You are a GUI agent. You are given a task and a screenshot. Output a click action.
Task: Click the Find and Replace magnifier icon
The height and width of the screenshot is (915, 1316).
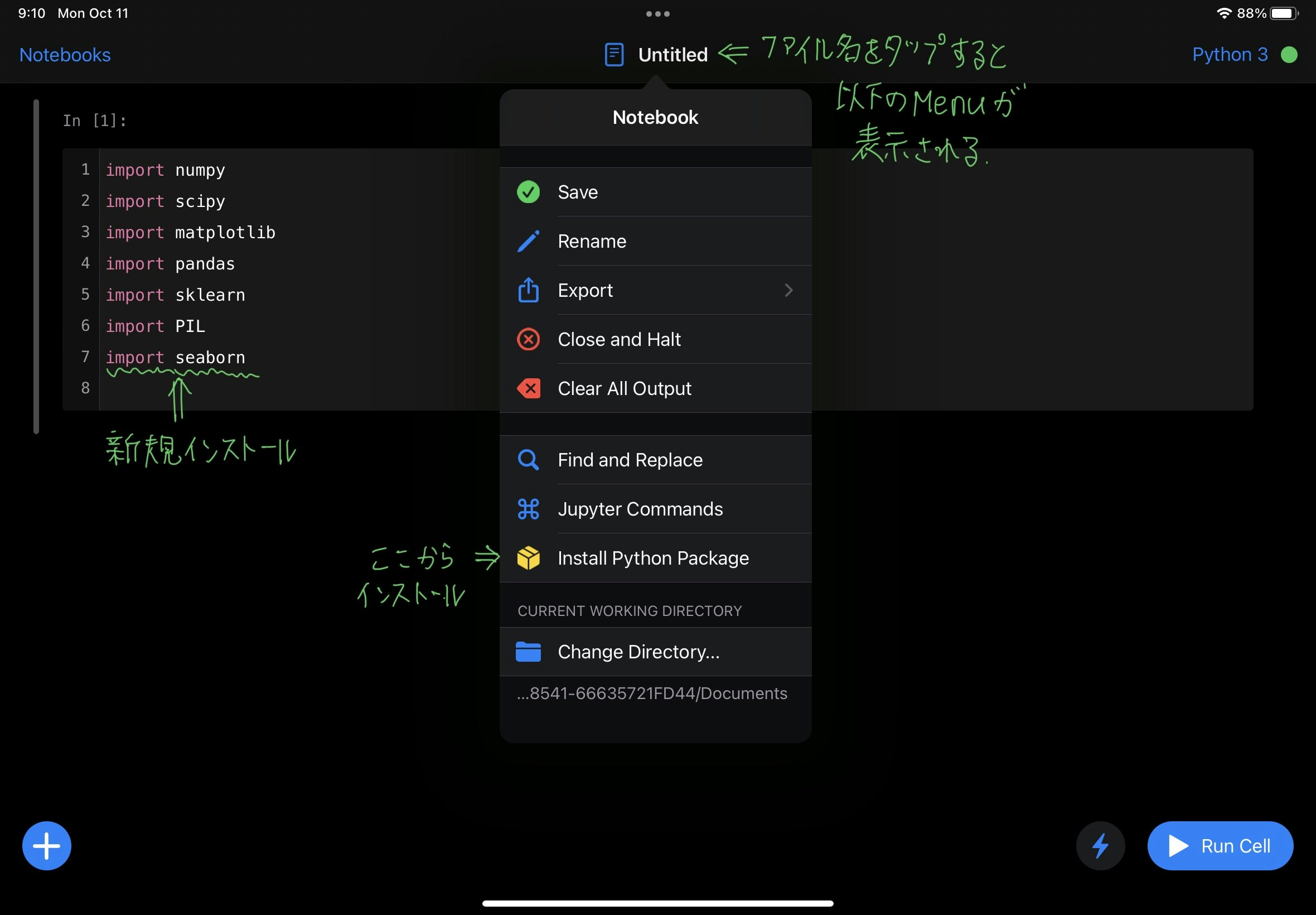coord(528,460)
